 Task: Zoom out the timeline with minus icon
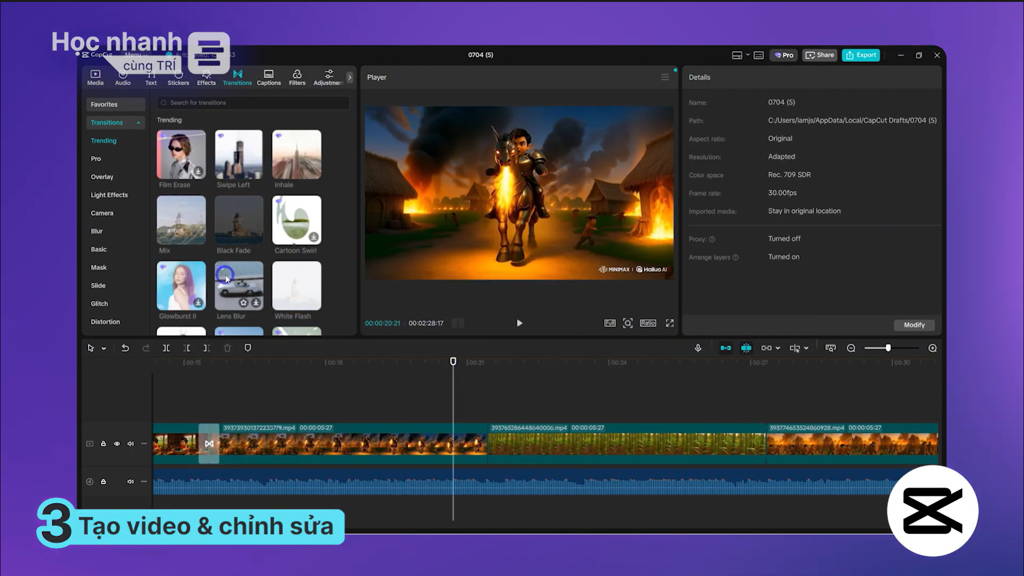pos(851,348)
